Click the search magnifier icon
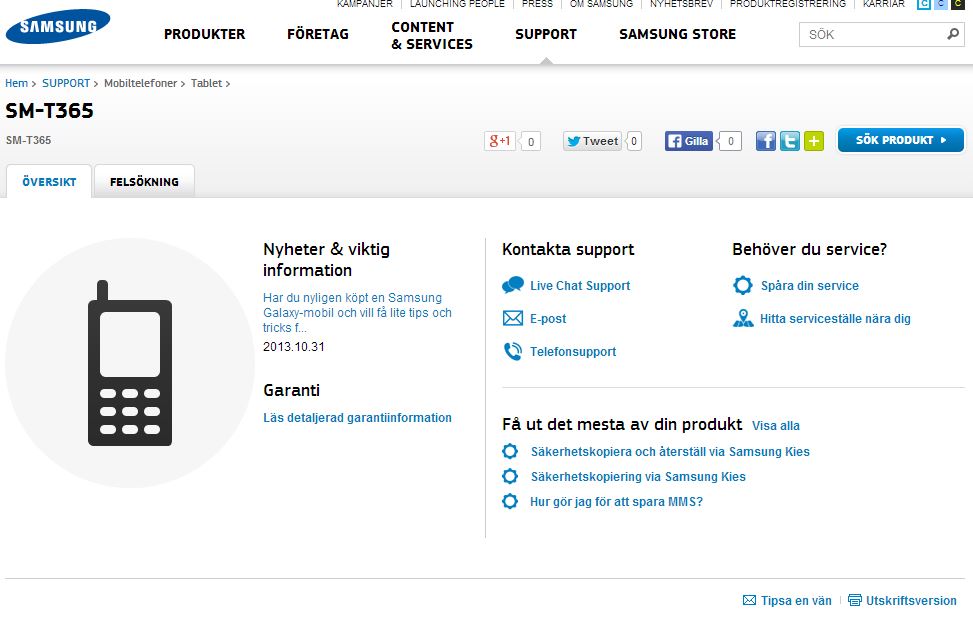973x624 pixels. tap(952, 34)
